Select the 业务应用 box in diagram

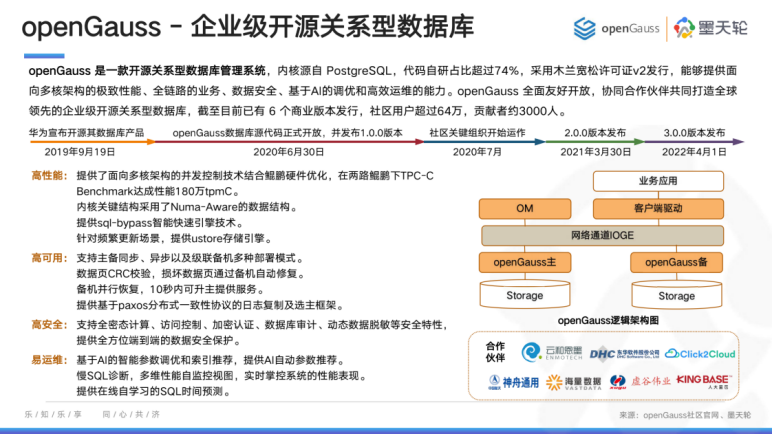pos(658,181)
